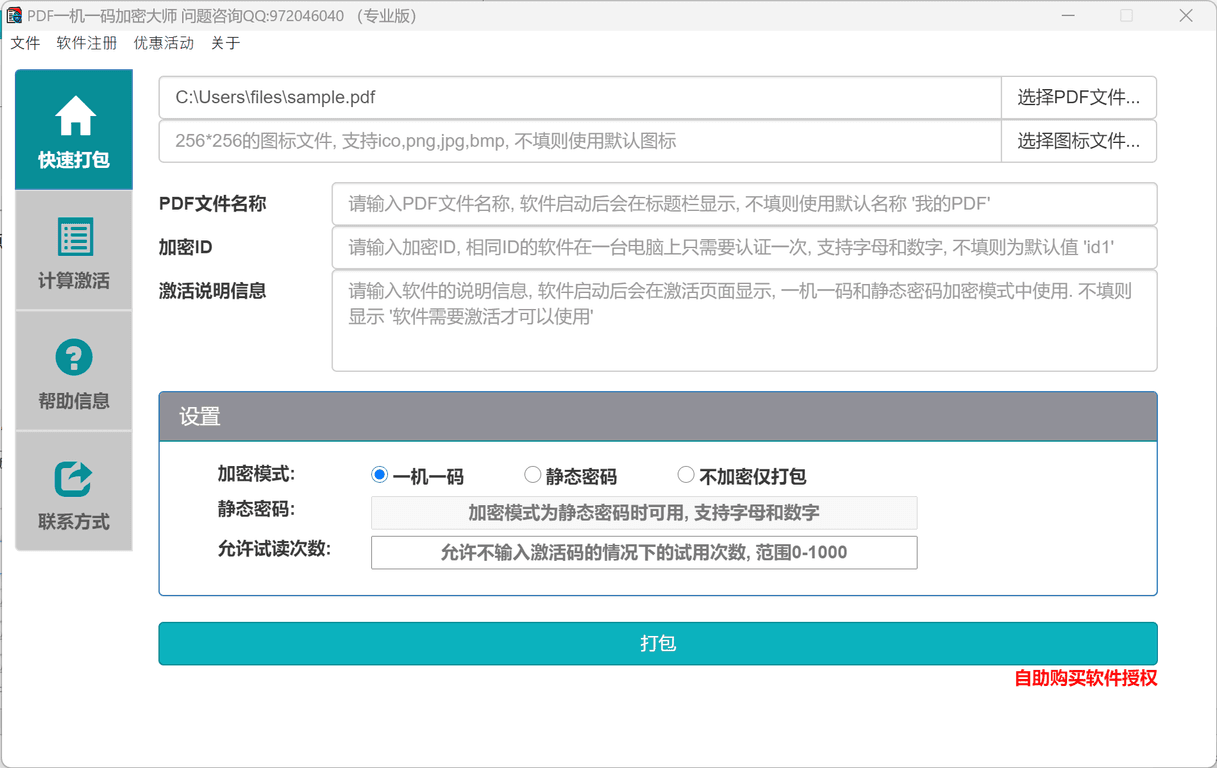
Task: Click the 加密ID input field
Action: pyautogui.click(x=744, y=247)
